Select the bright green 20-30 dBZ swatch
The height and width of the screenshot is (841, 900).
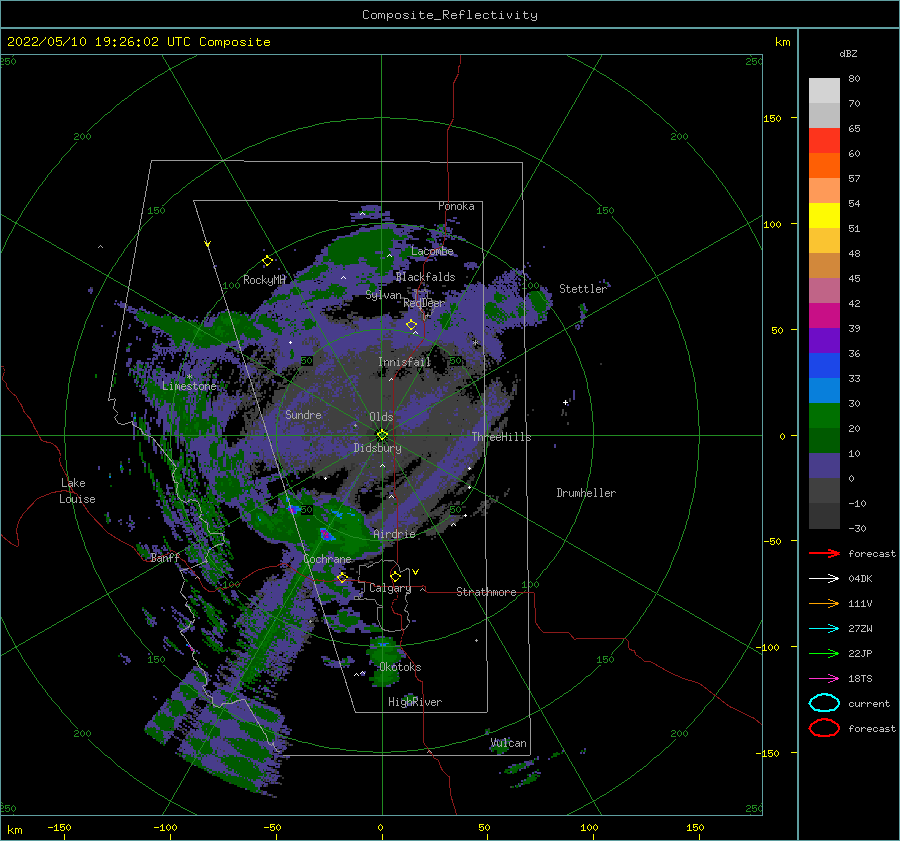click(824, 416)
